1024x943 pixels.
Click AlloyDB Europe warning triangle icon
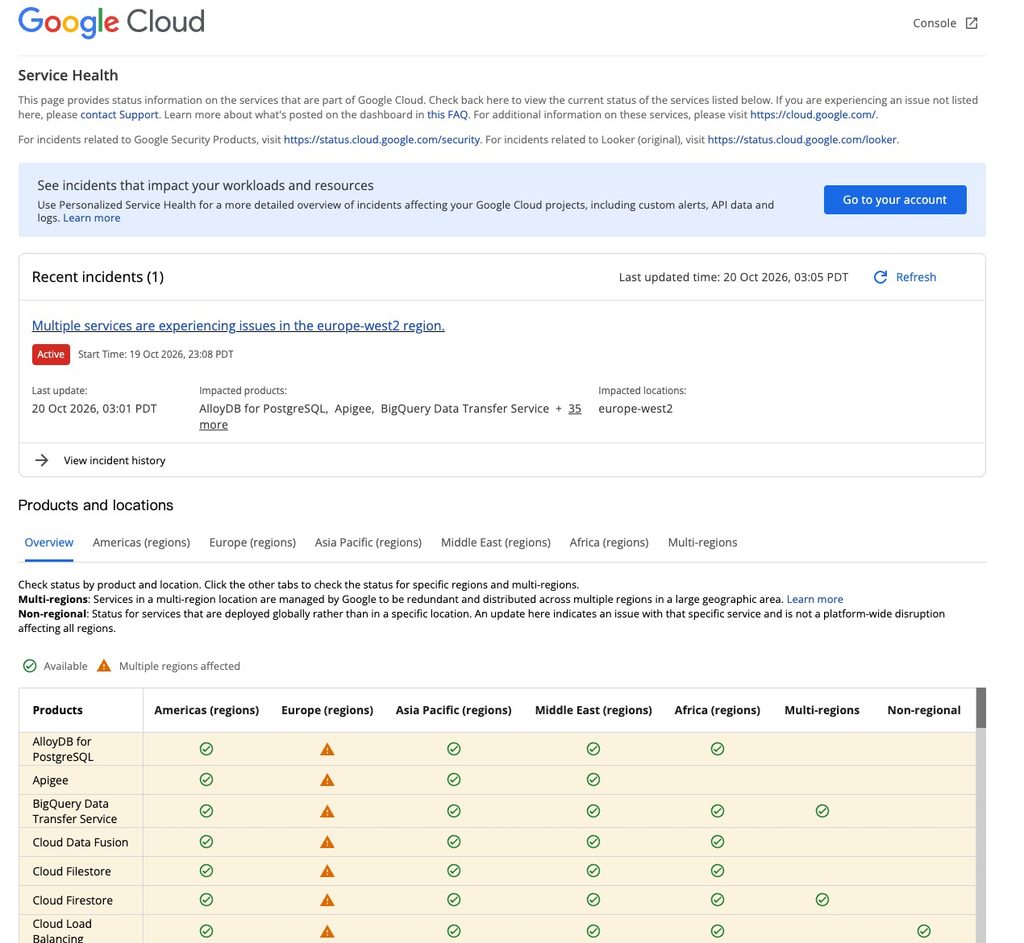(x=327, y=749)
